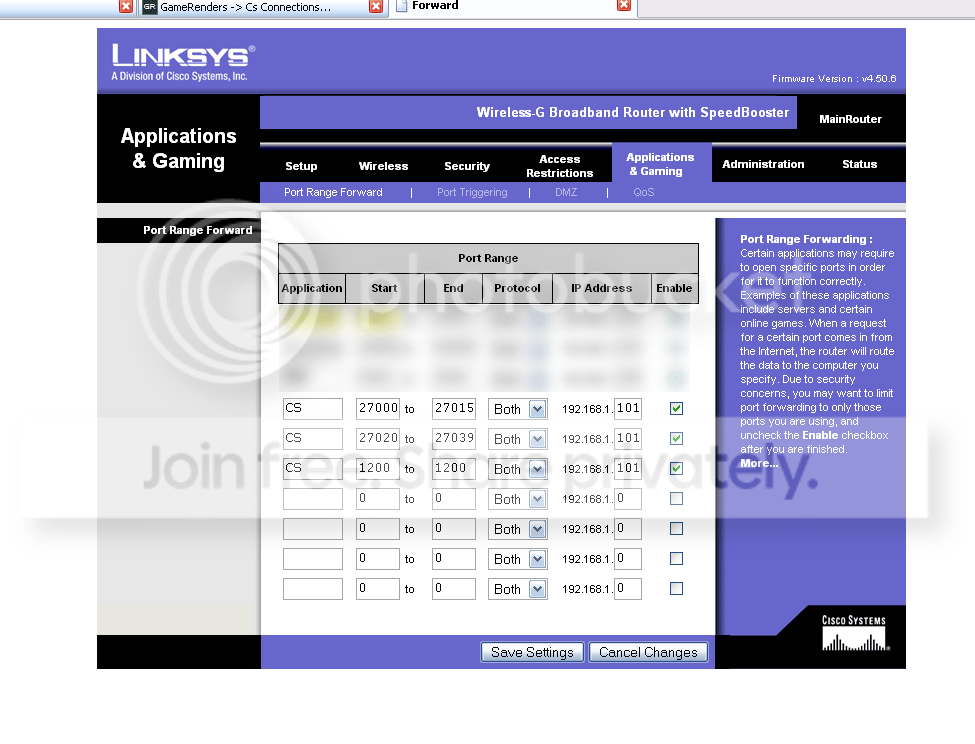Go to QoS subtab
975x744 pixels.
pos(644,192)
